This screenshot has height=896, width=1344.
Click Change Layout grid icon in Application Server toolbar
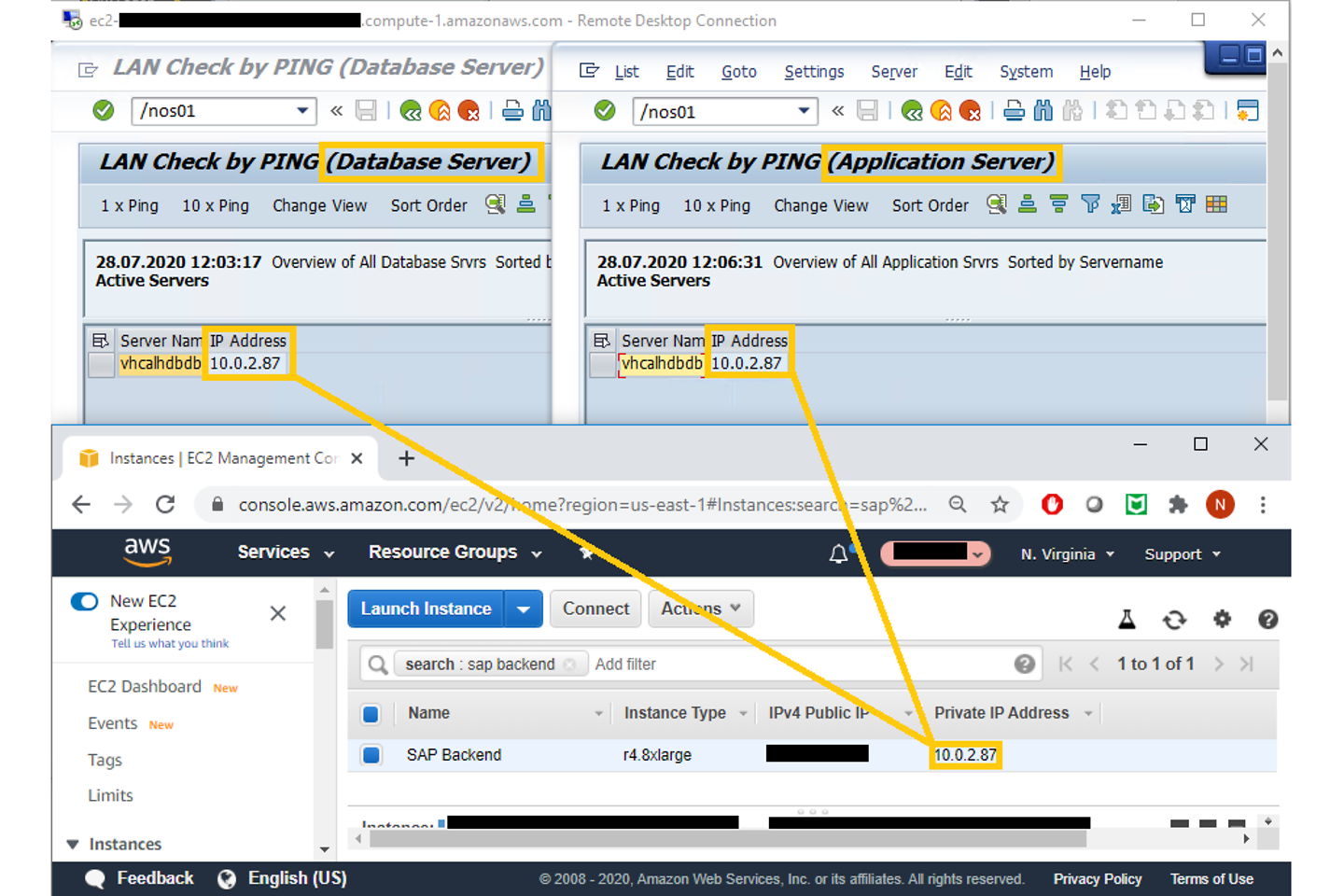[x=1216, y=204]
